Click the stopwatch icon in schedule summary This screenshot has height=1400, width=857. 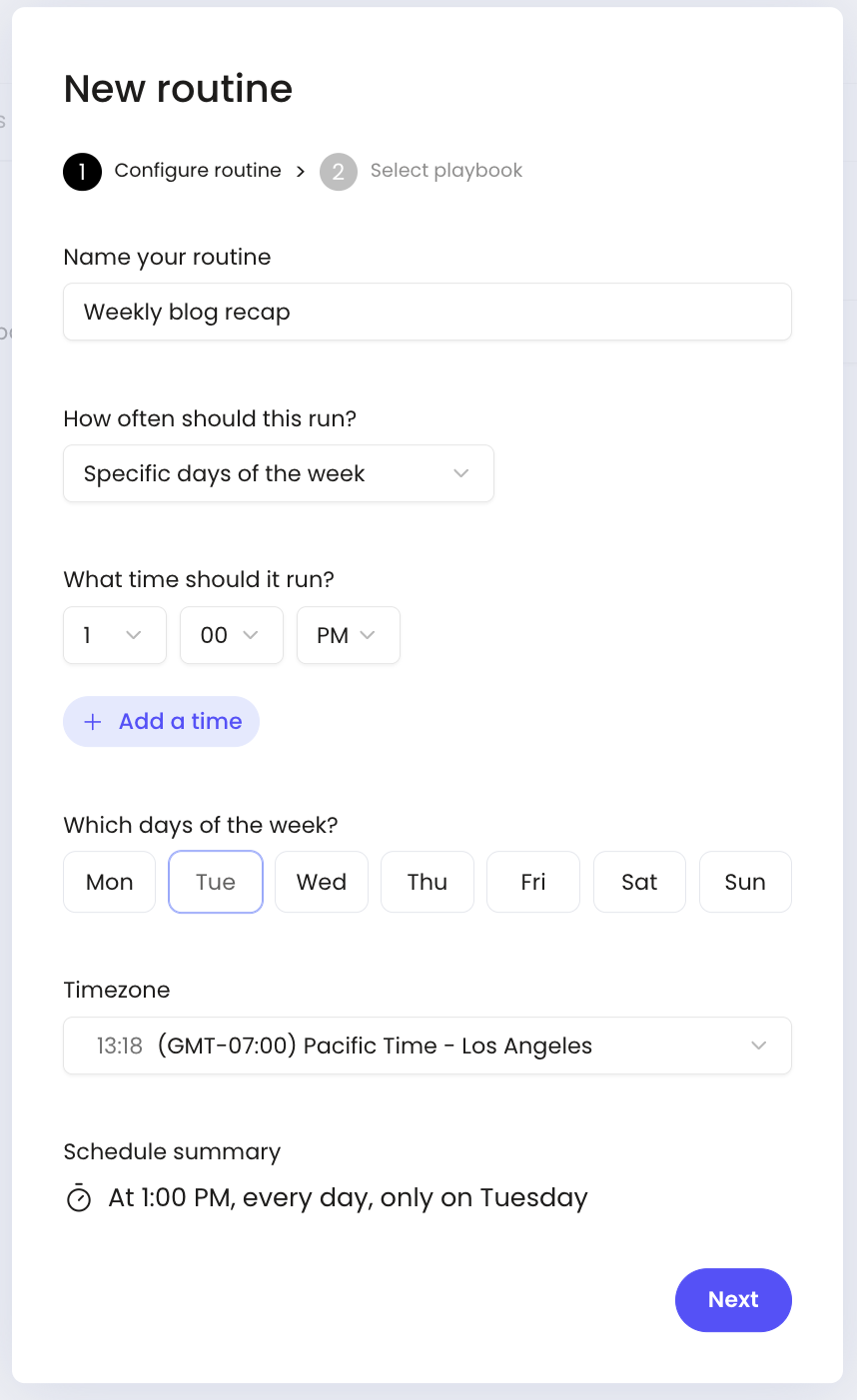pyautogui.click(x=79, y=1197)
